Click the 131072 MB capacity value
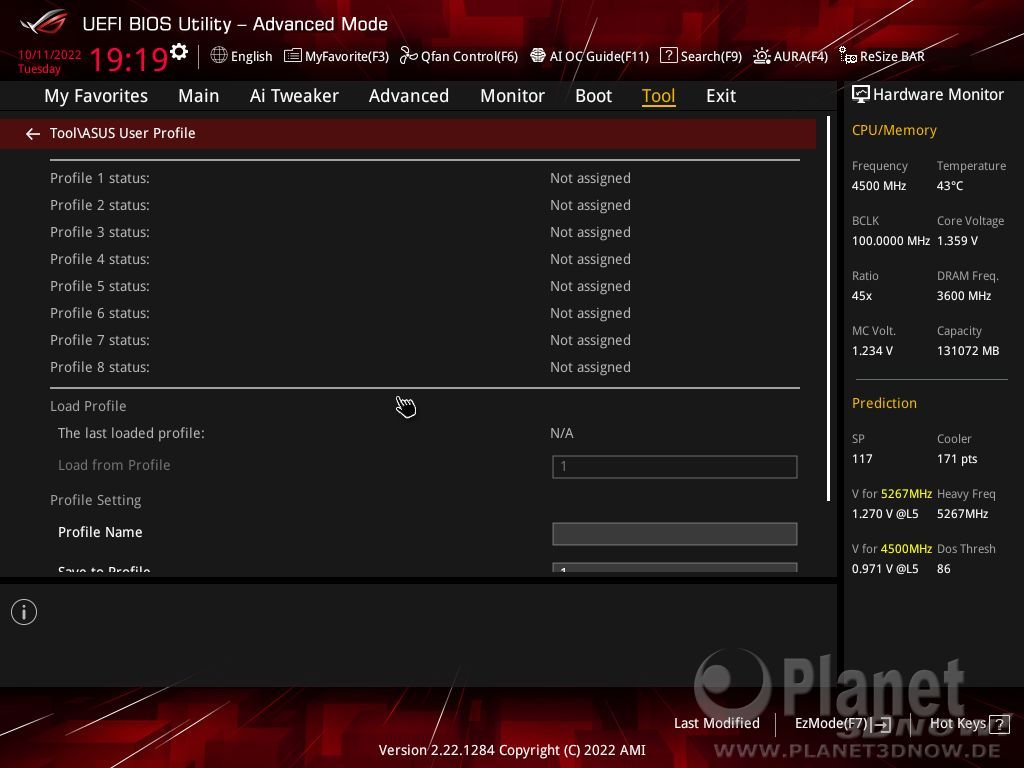Image resolution: width=1024 pixels, height=768 pixels. tap(968, 351)
